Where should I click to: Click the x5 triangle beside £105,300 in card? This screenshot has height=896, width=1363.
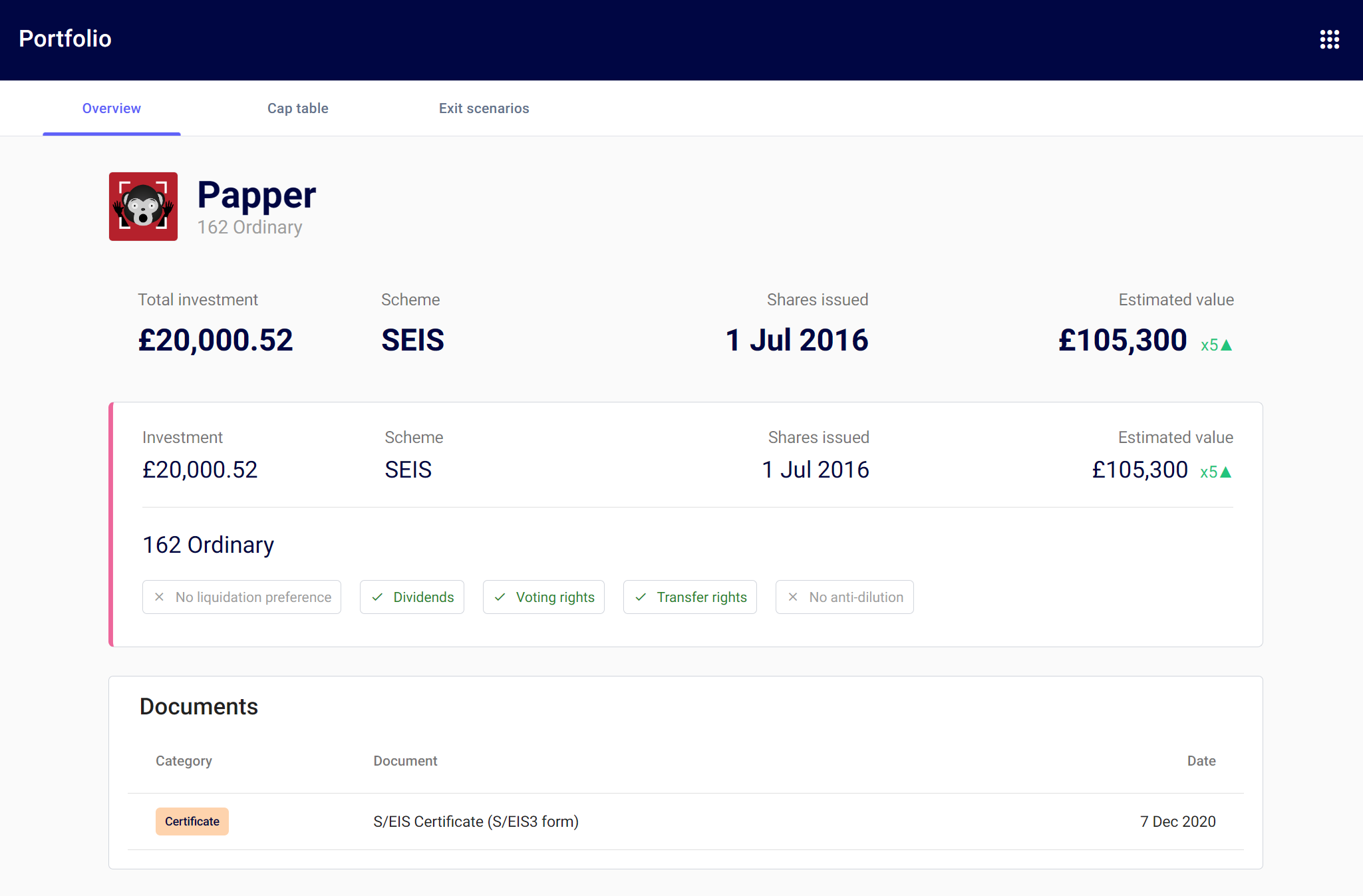(1215, 471)
